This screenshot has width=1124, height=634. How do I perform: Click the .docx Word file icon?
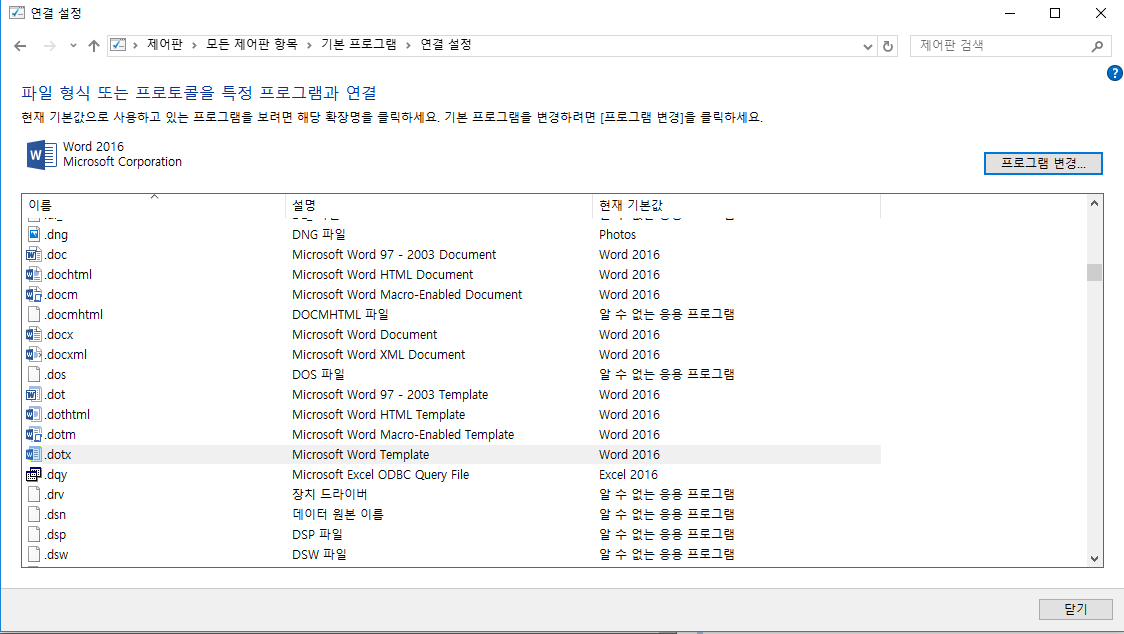34,334
